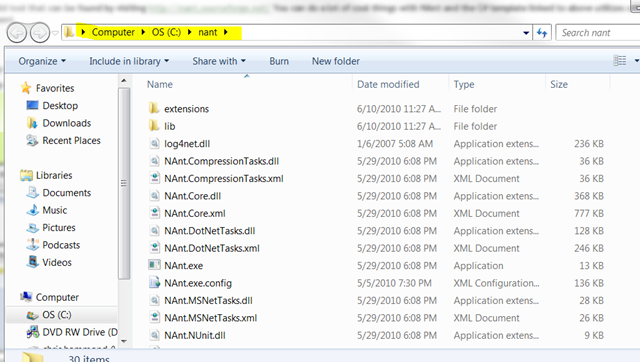This screenshot has width=640, height=362.
Task: Open the Share with menu
Action: (219, 61)
